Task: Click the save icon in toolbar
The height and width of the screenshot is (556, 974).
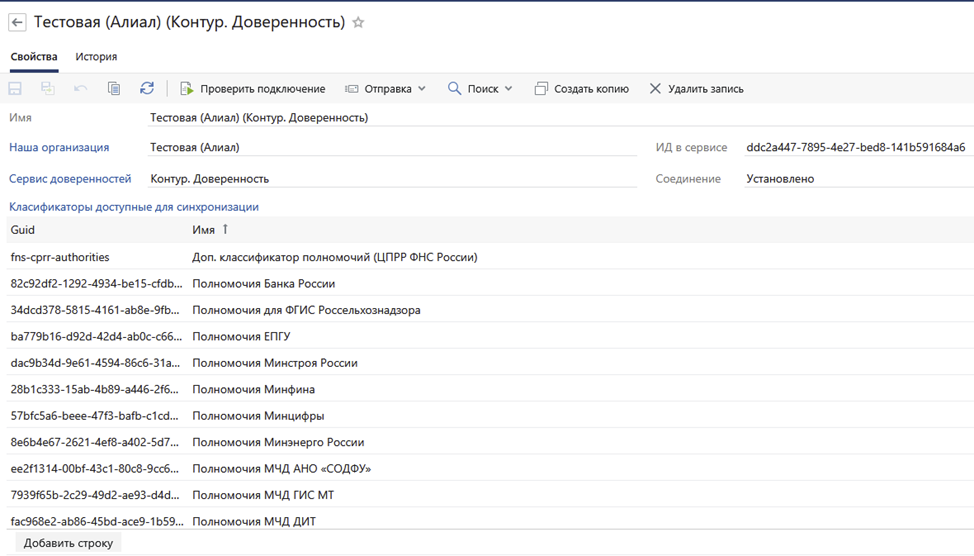Action: [x=15, y=89]
